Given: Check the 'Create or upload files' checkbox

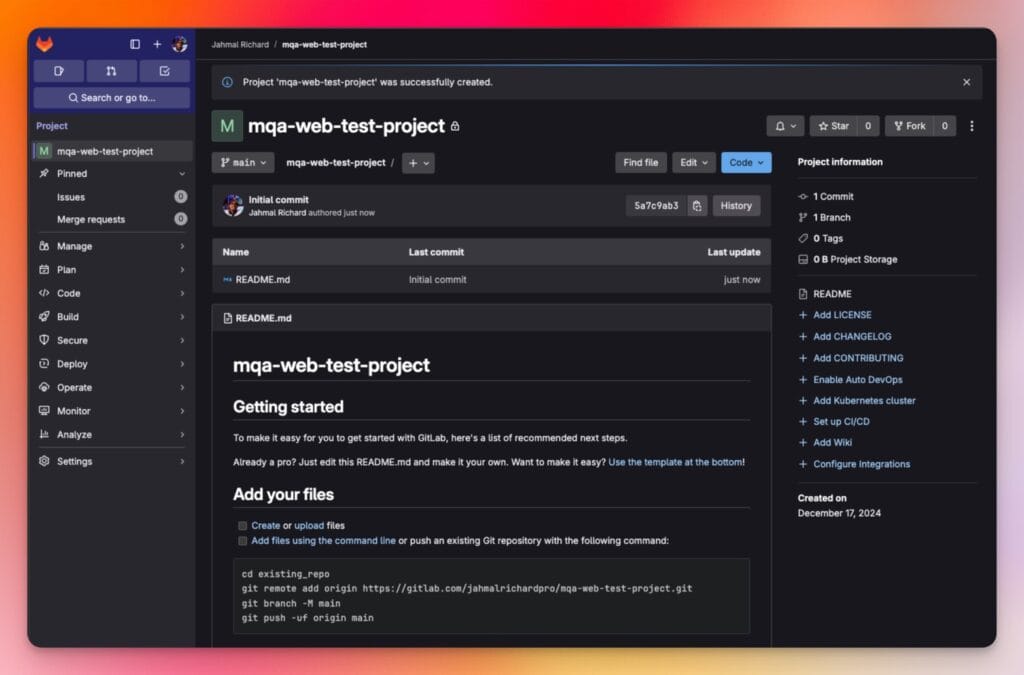Looking at the screenshot, I should pos(242,526).
